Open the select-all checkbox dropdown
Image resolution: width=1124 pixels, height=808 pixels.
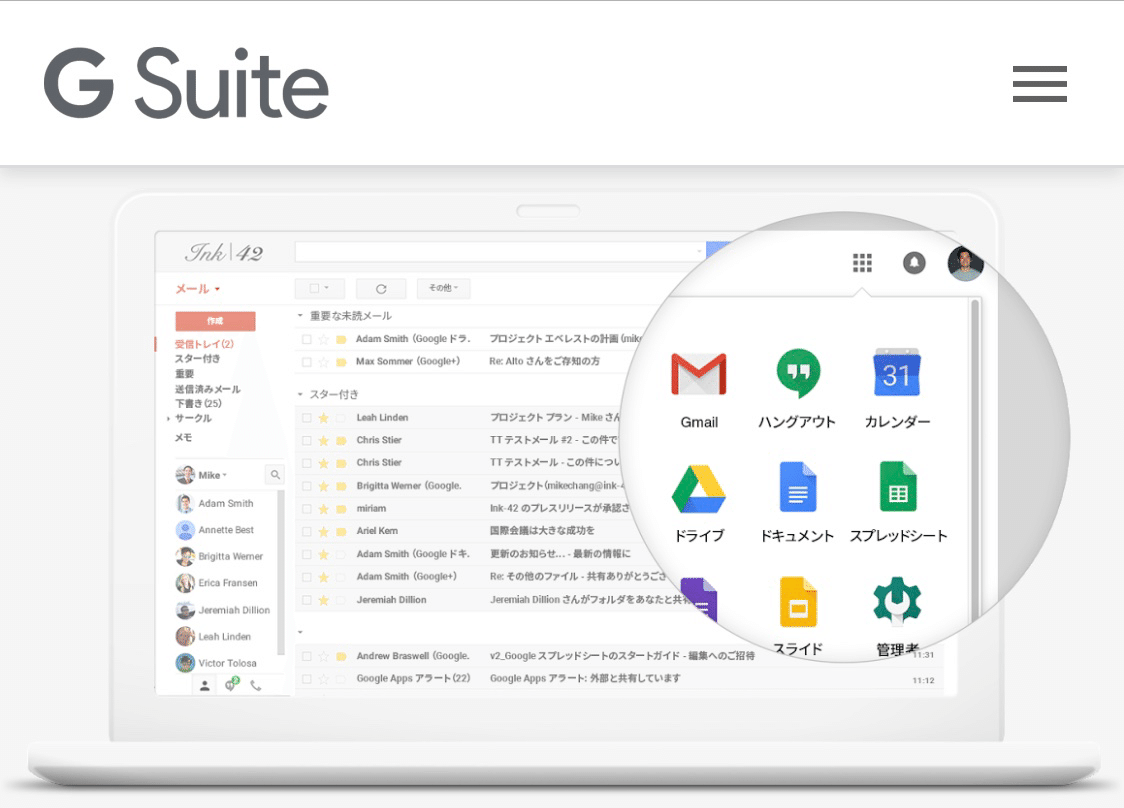tap(320, 288)
